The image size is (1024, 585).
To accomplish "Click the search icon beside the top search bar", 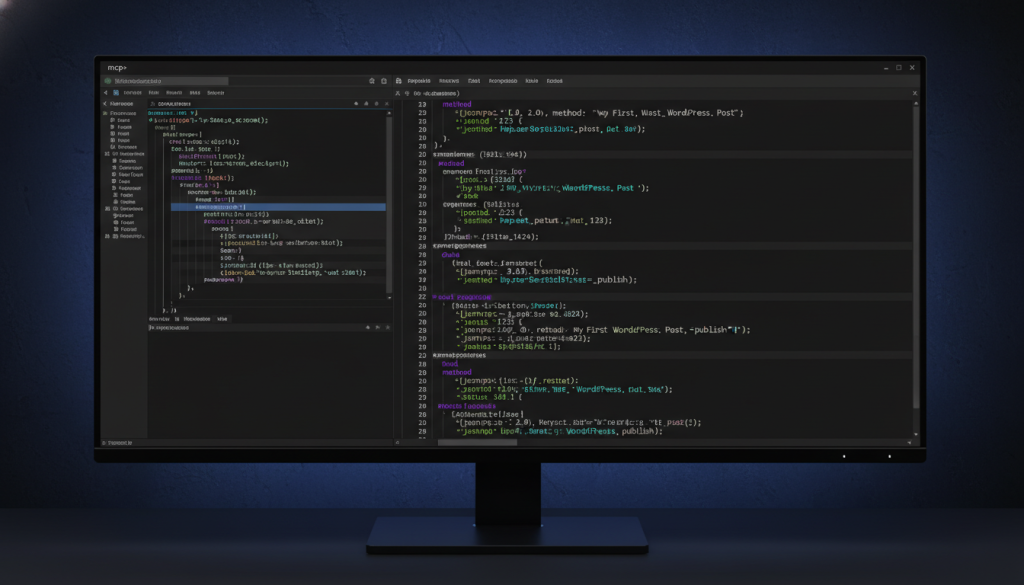I will [370, 80].
